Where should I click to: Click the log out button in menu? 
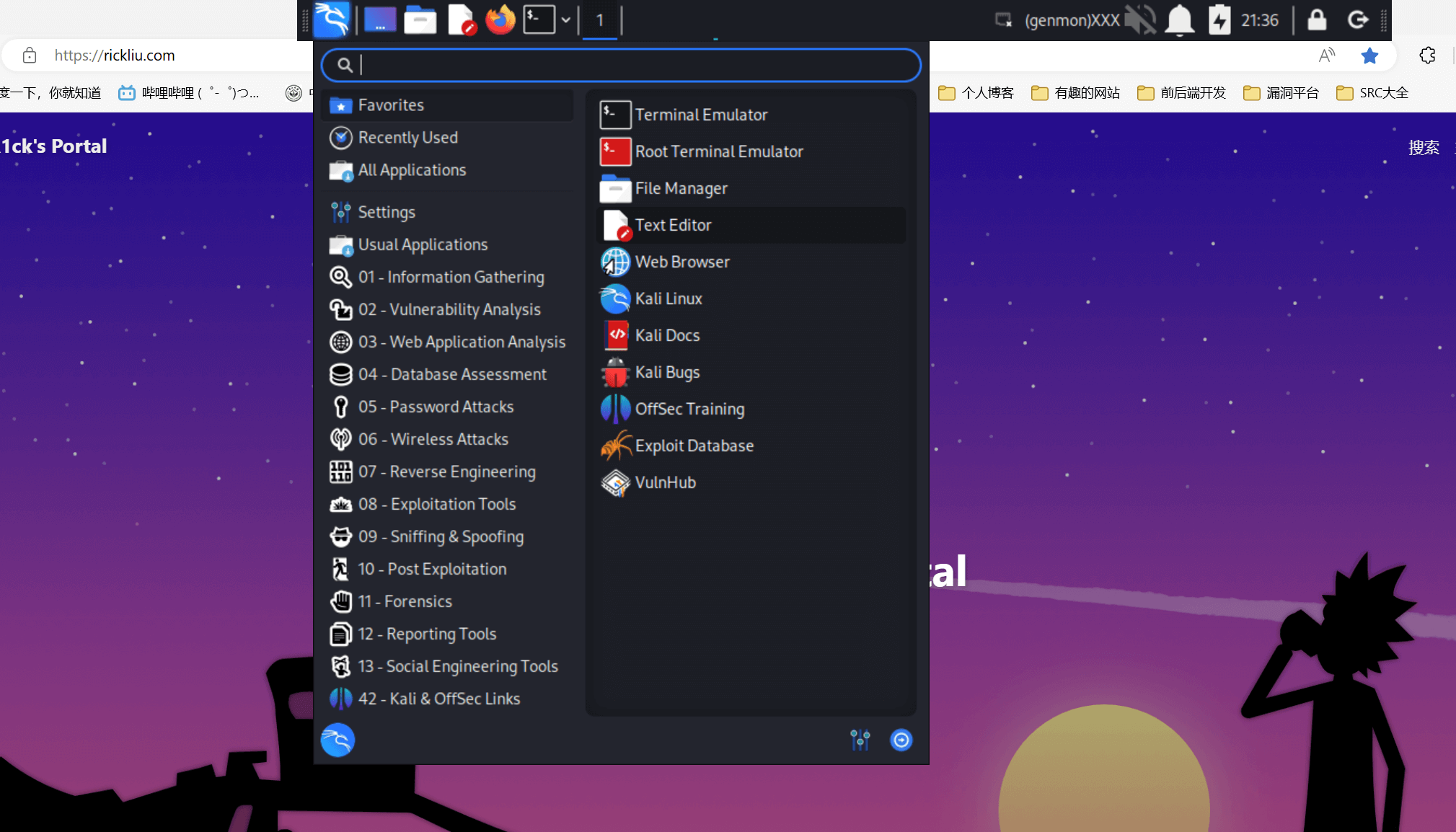coord(901,740)
